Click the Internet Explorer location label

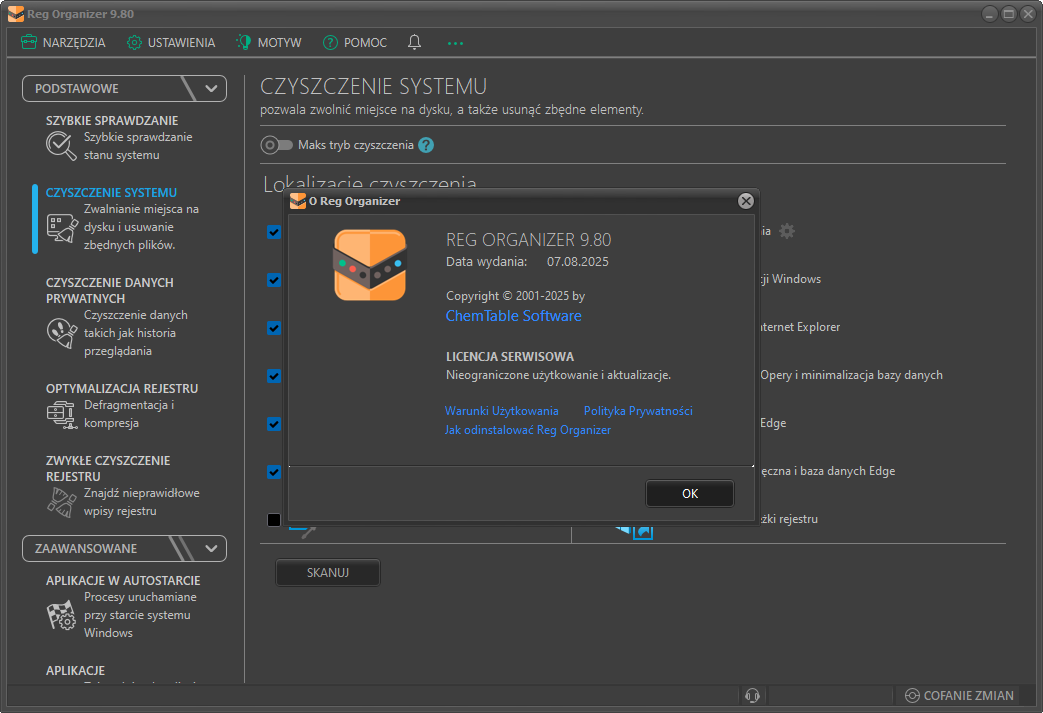(800, 327)
